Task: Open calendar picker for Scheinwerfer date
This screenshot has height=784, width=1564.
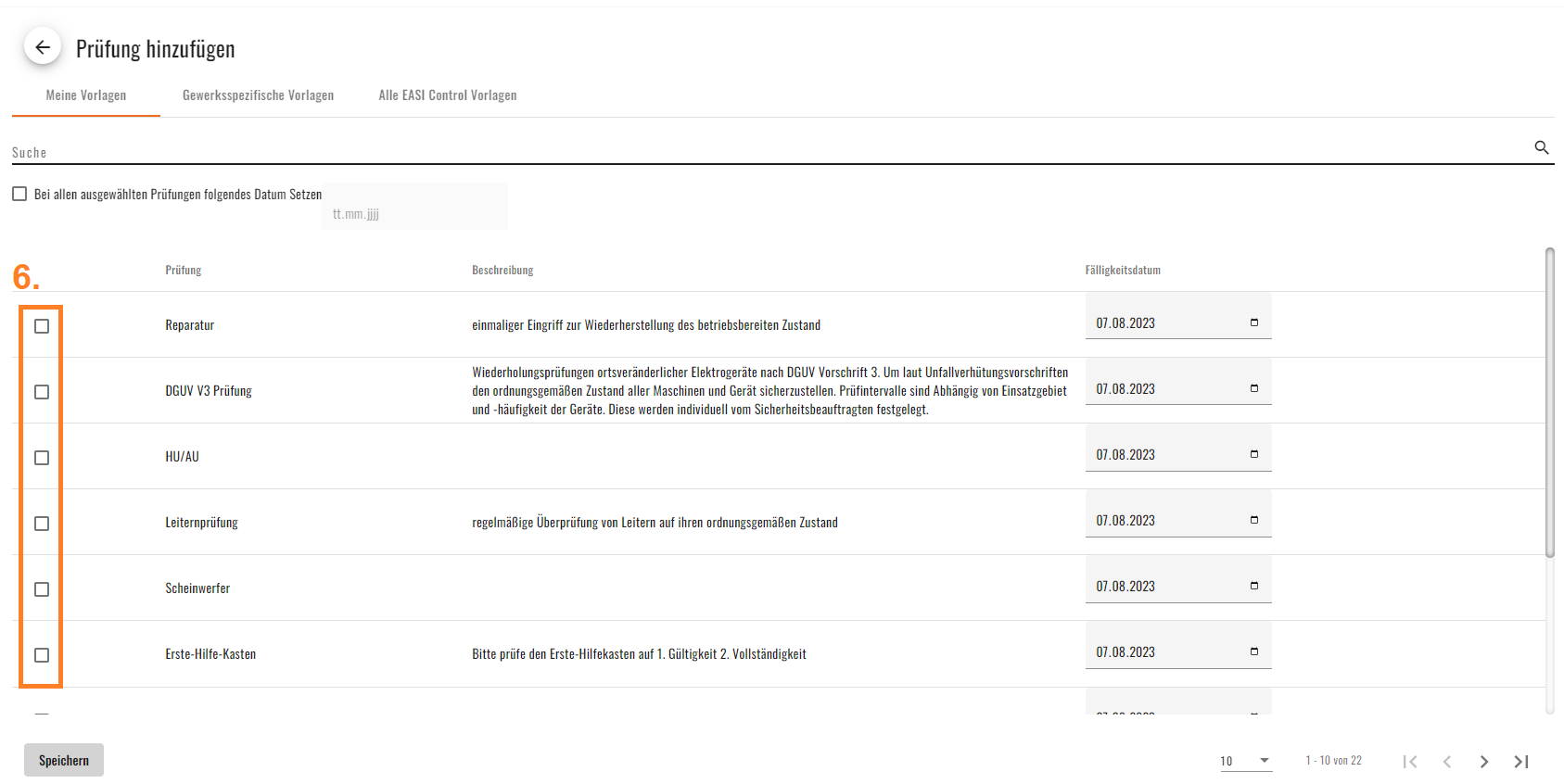Action: [1254, 586]
